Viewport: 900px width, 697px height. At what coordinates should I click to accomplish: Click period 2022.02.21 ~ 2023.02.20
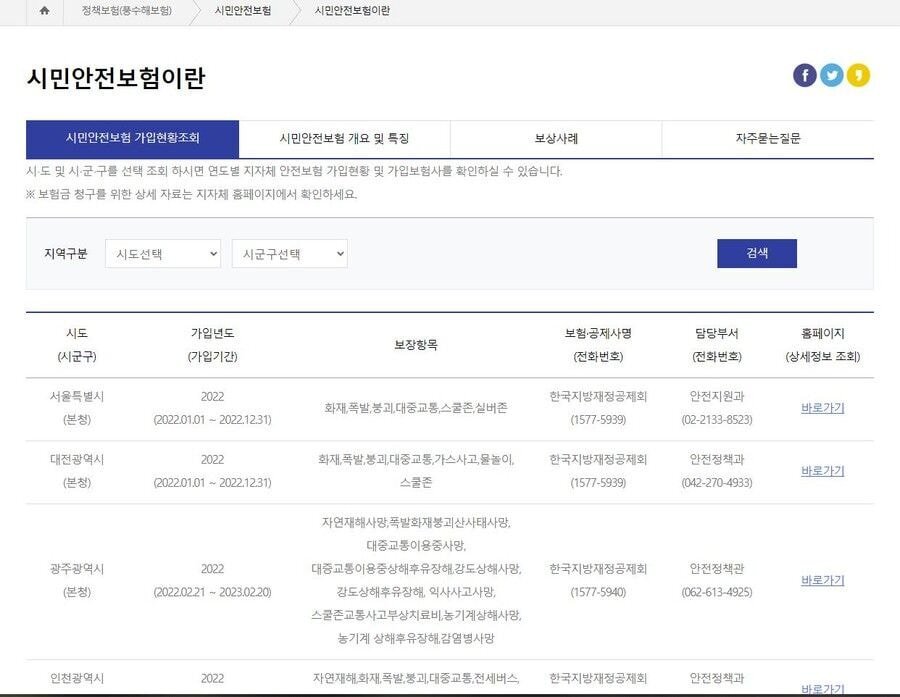[212, 592]
